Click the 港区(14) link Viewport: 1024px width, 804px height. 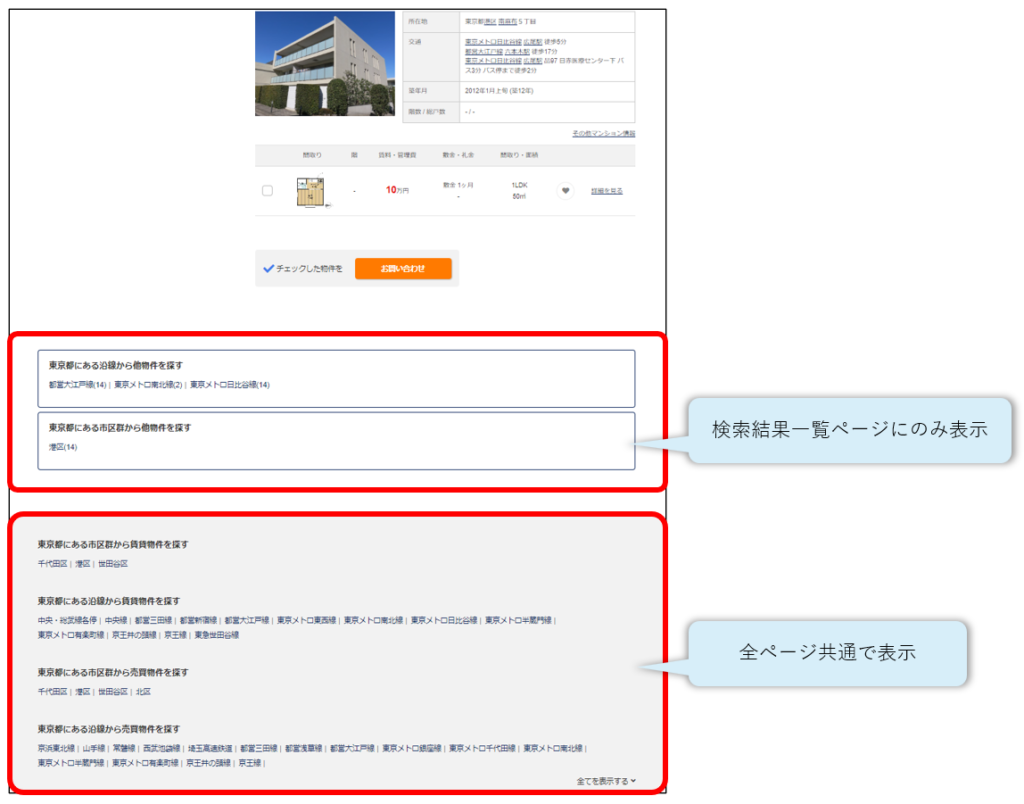click(63, 447)
